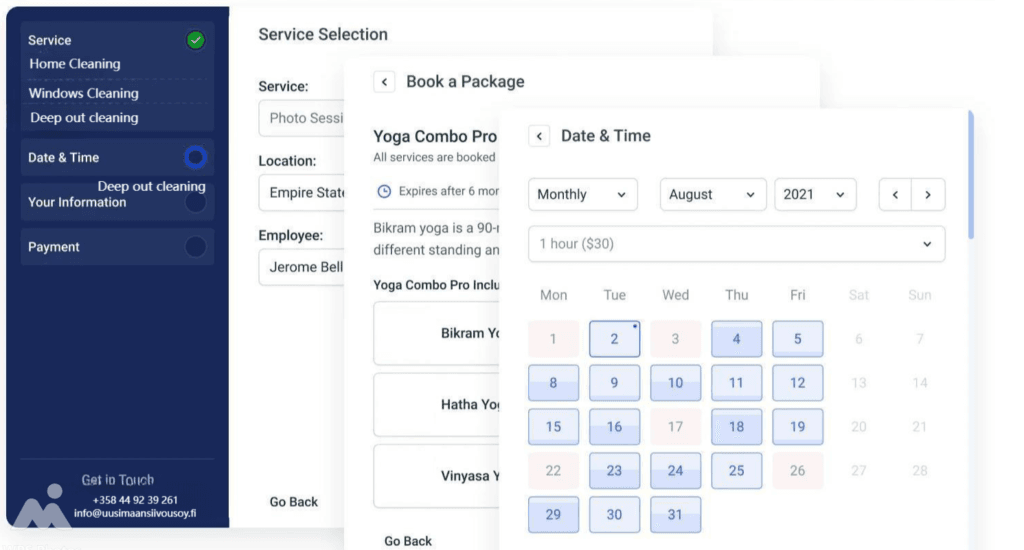Open the 2021 year dropdown

[815, 195]
